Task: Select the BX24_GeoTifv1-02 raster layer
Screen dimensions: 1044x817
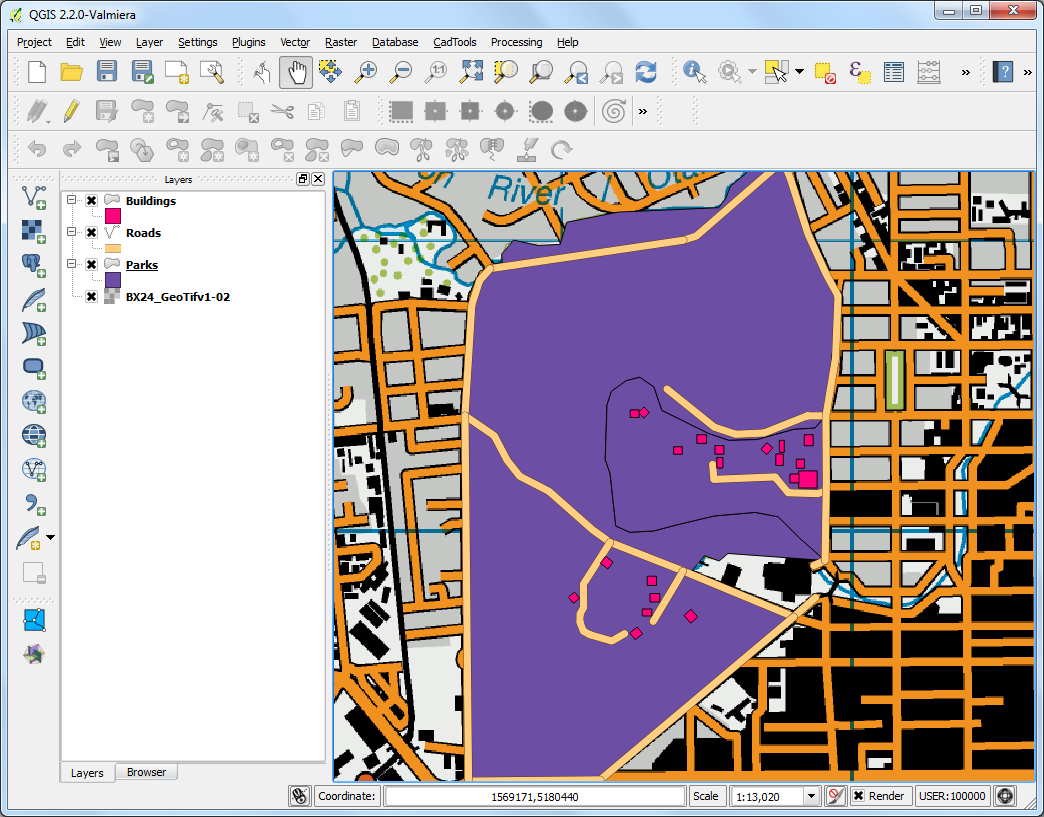Action: pyautogui.click(x=177, y=297)
